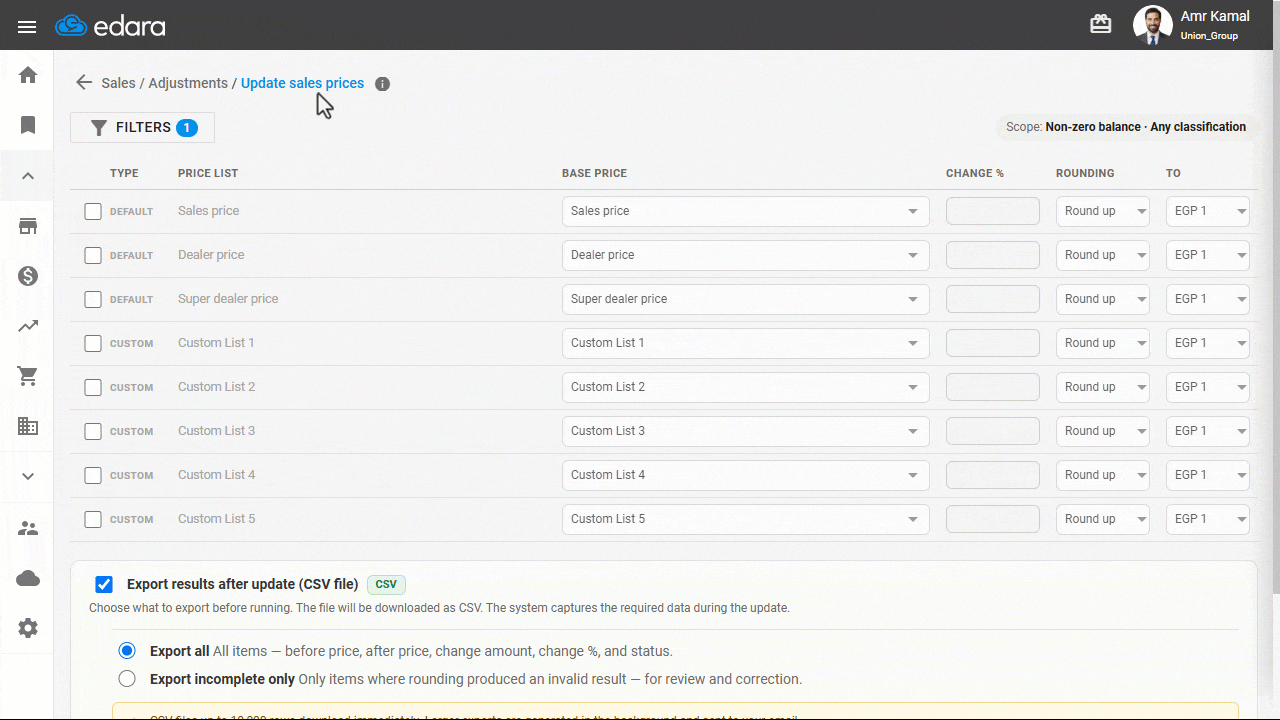Click Update sales prices breadcrumb link
The height and width of the screenshot is (720, 1280).
[302, 83]
